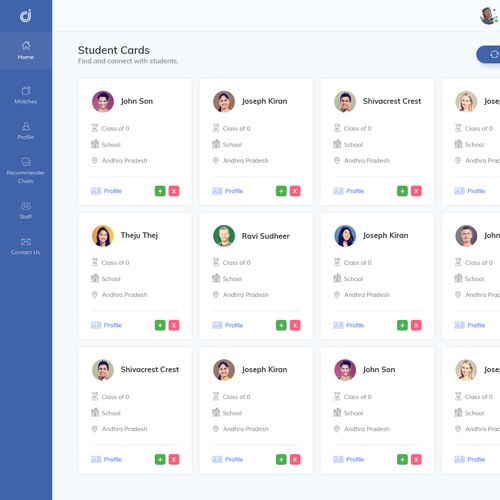This screenshot has width=500, height=500.
Task: Open the user account avatar menu
Action: (489, 16)
